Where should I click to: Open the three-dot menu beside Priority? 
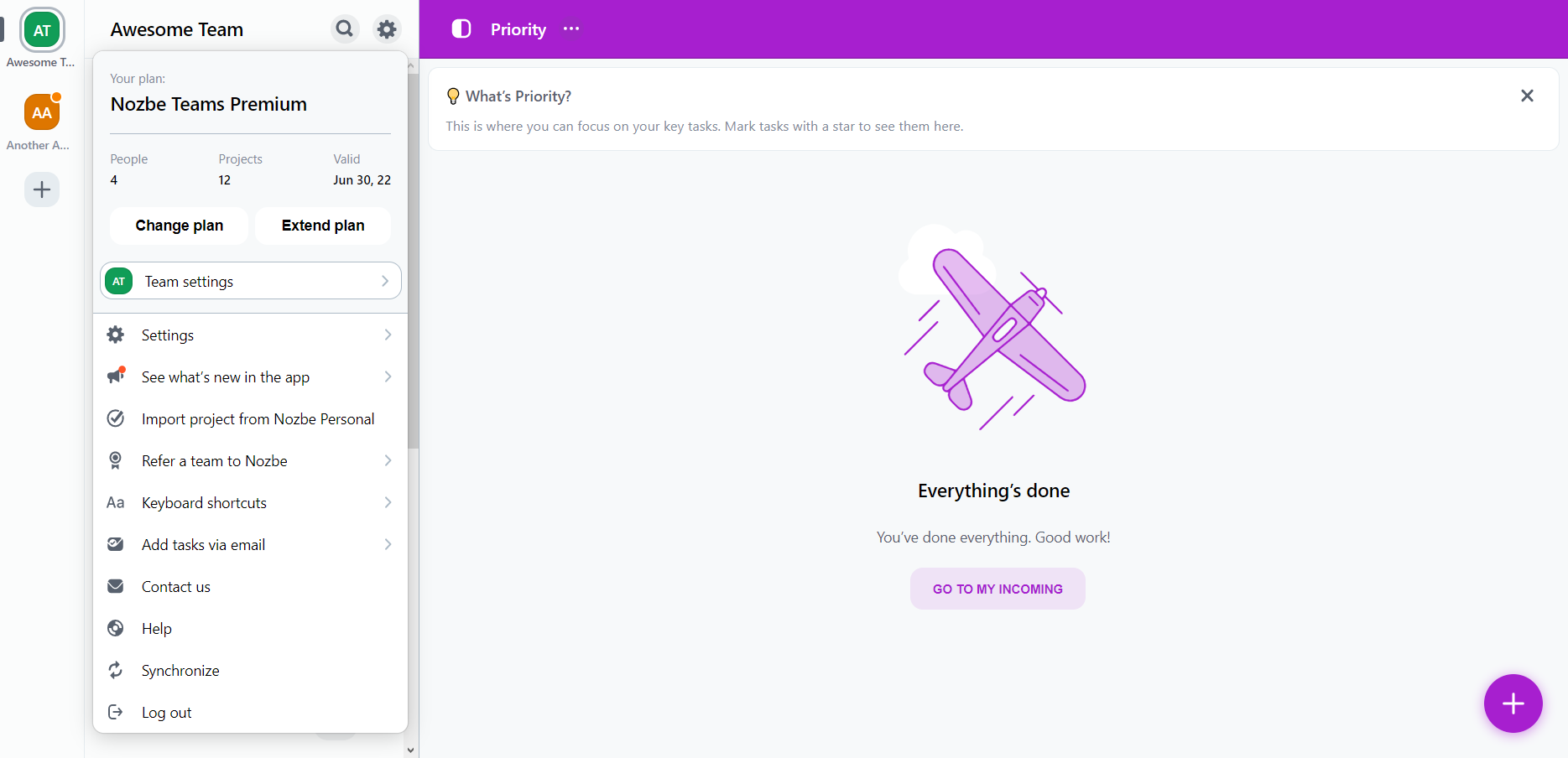[571, 29]
